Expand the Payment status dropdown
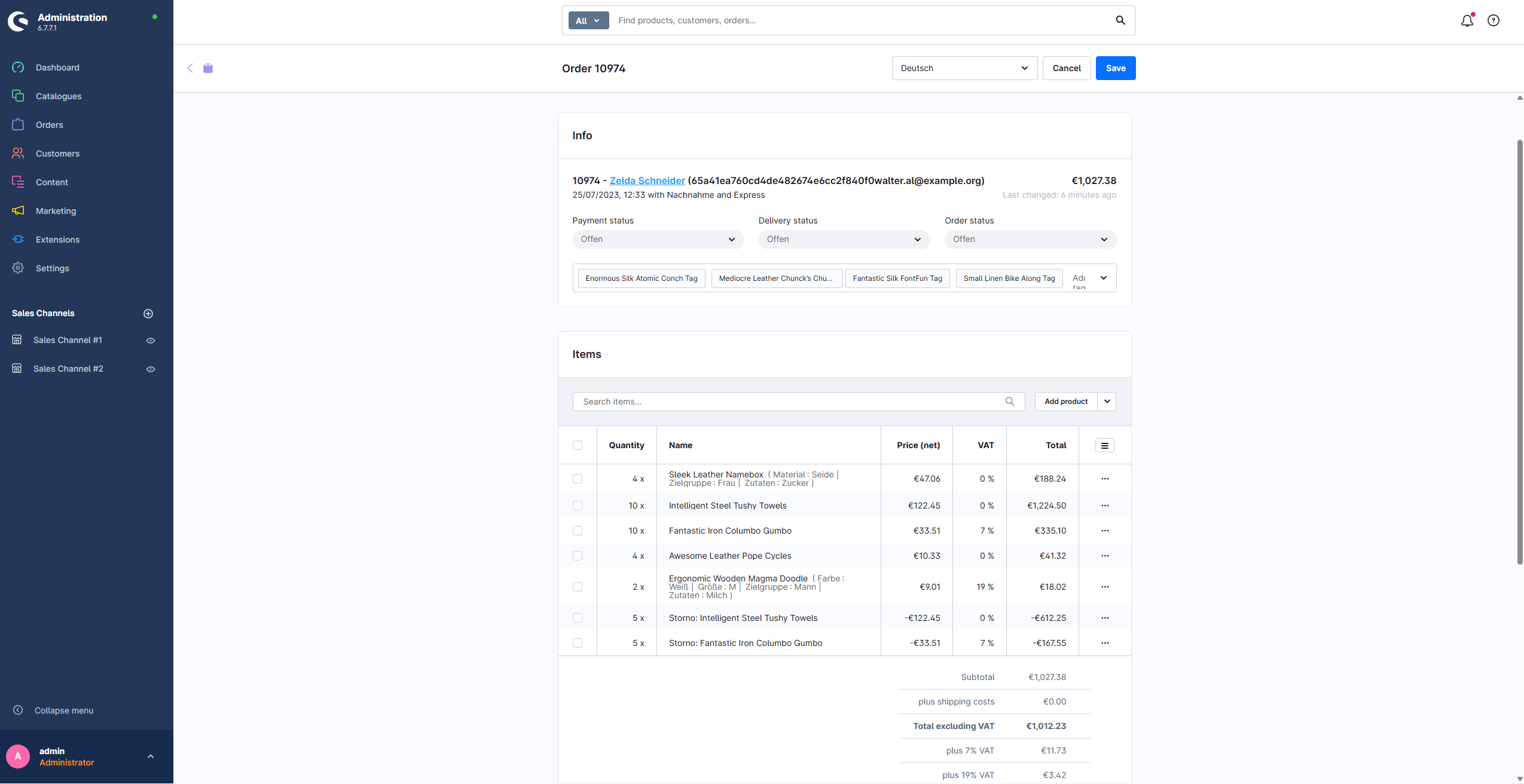The height and width of the screenshot is (784, 1524). pos(658,240)
